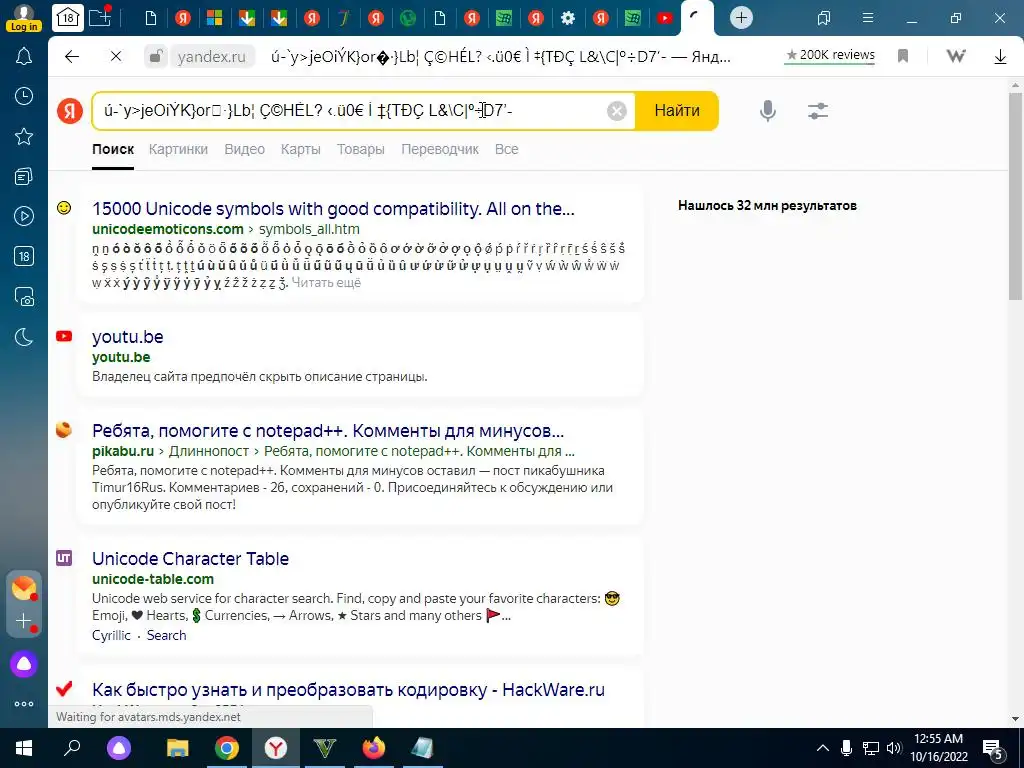
Task: Select the Переводчик tab
Action: pos(440,150)
